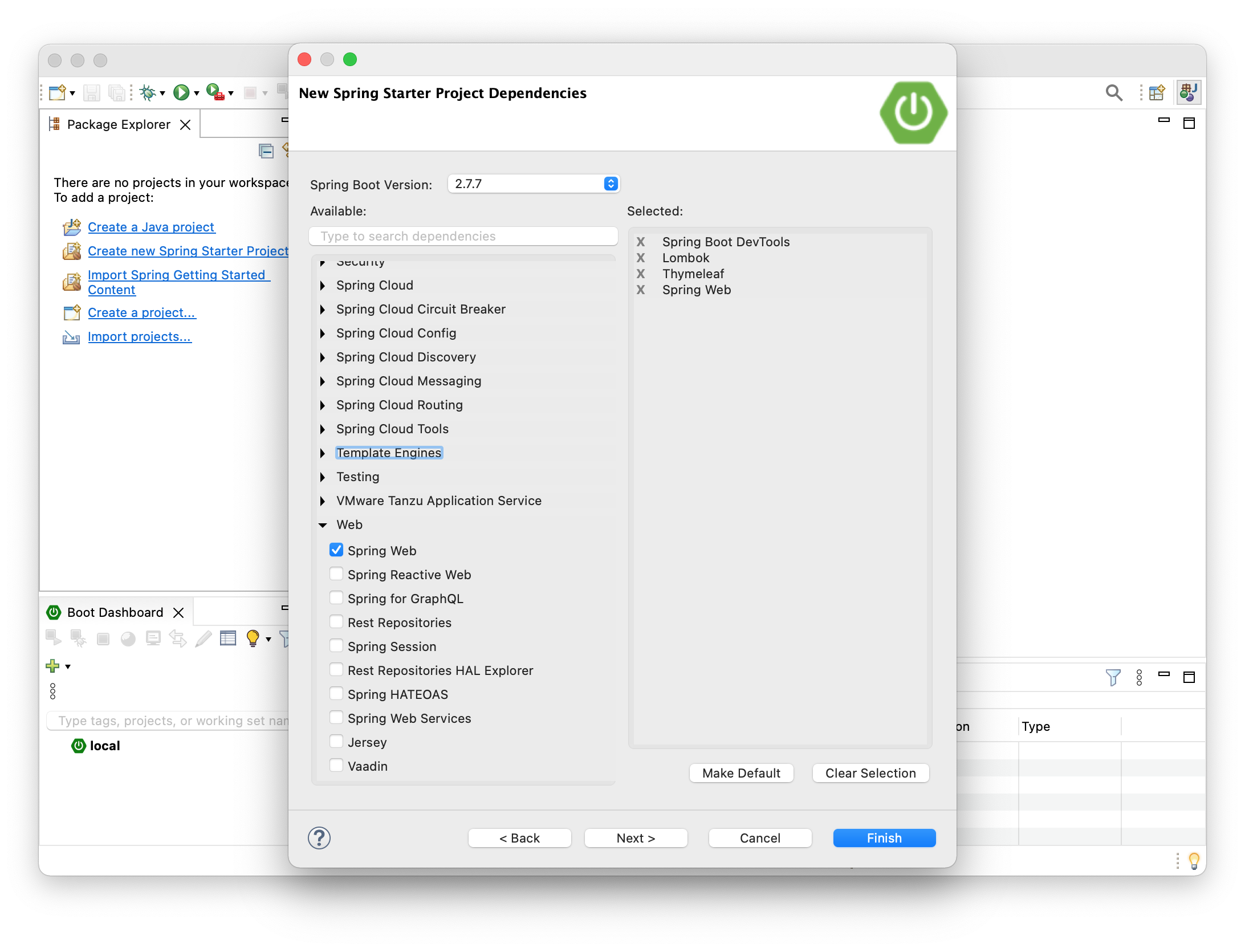Click the Finish button

tap(884, 838)
